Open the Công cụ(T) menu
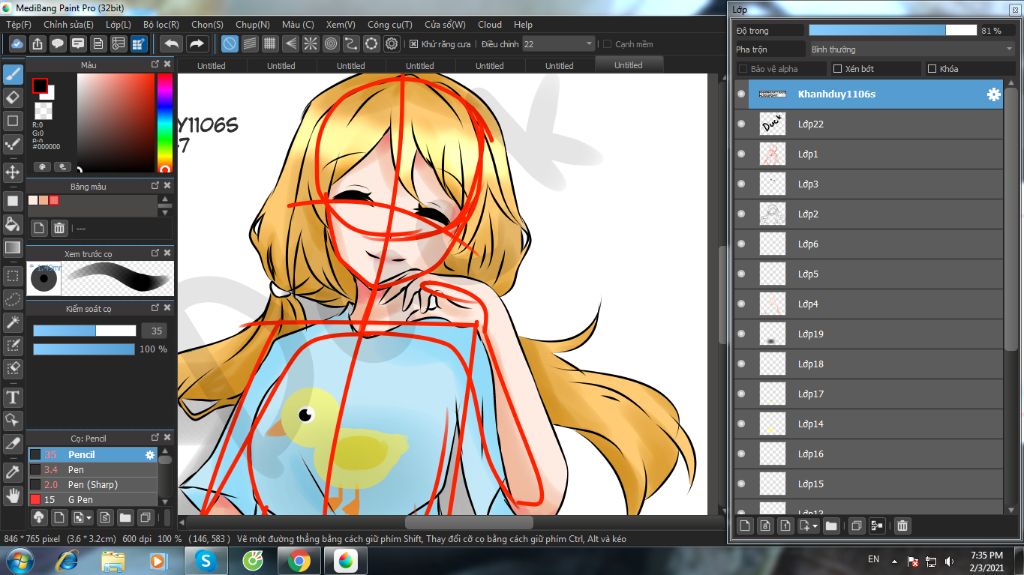 389,25
